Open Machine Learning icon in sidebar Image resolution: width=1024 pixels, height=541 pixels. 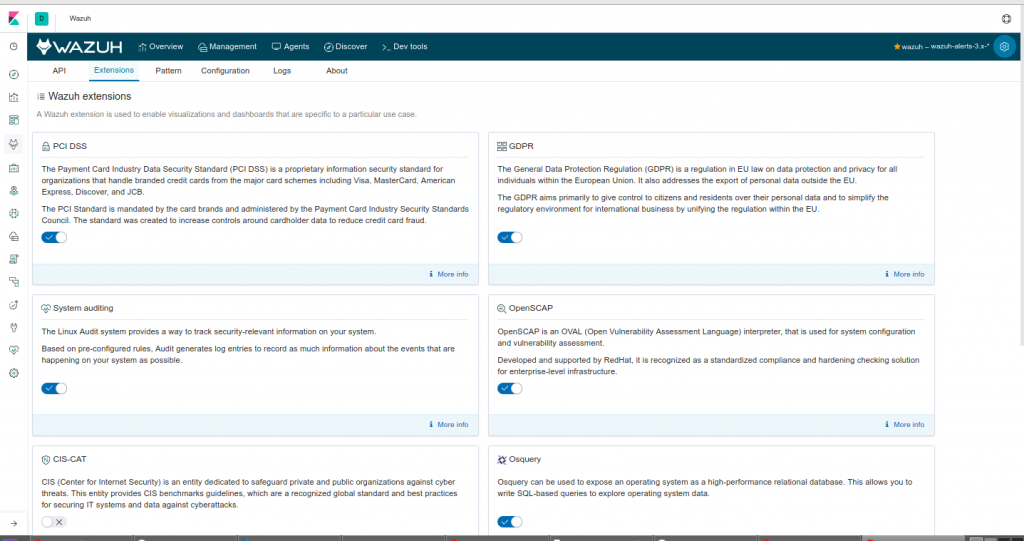[x=14, y=213]
